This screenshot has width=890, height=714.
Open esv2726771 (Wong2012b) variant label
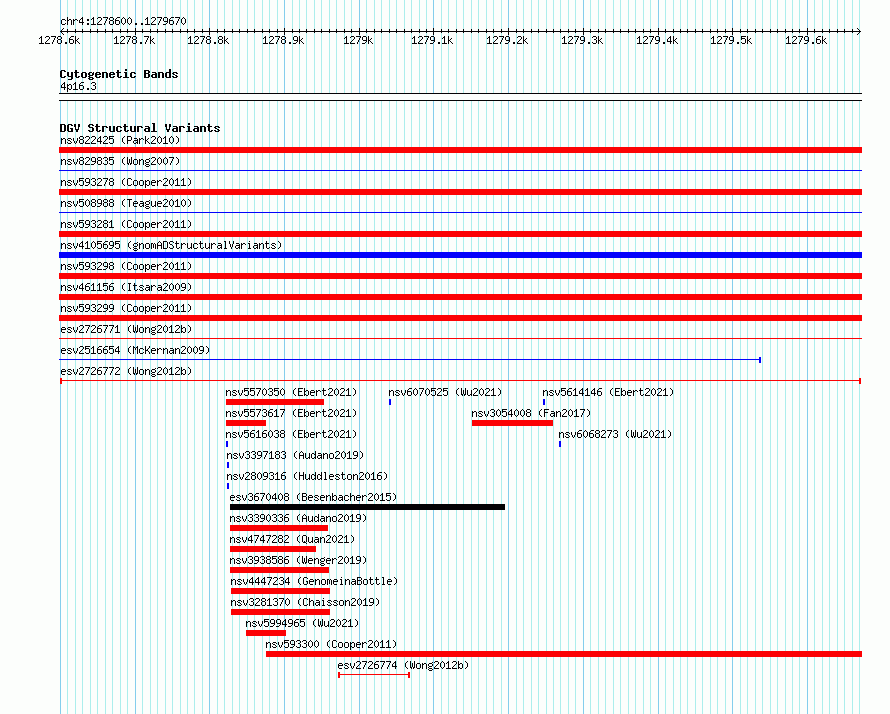126,329
